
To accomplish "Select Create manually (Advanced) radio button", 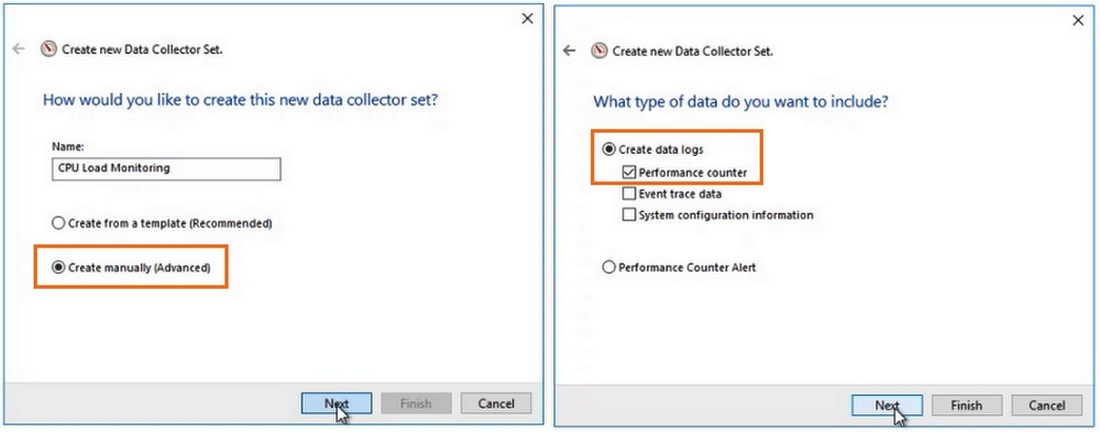I will (131, 267).
